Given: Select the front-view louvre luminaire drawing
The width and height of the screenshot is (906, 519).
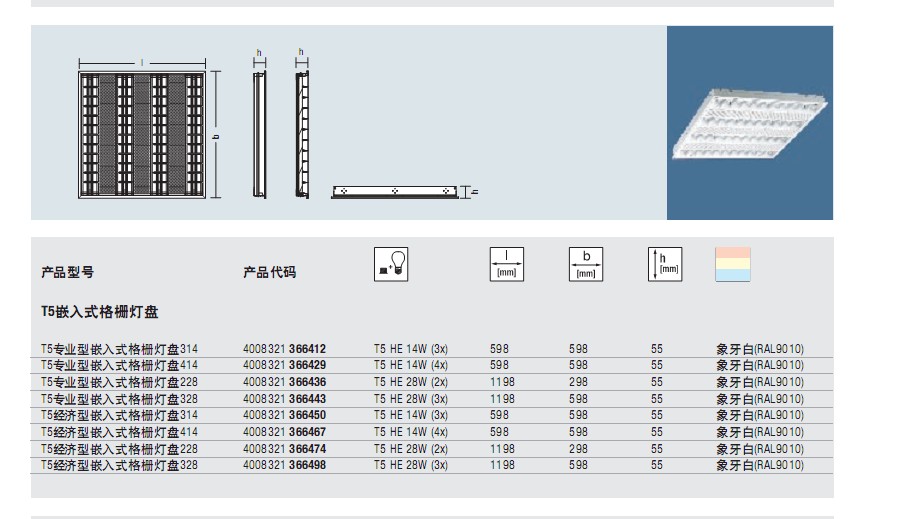Looking at the screenshot, I should click(143, 134).
